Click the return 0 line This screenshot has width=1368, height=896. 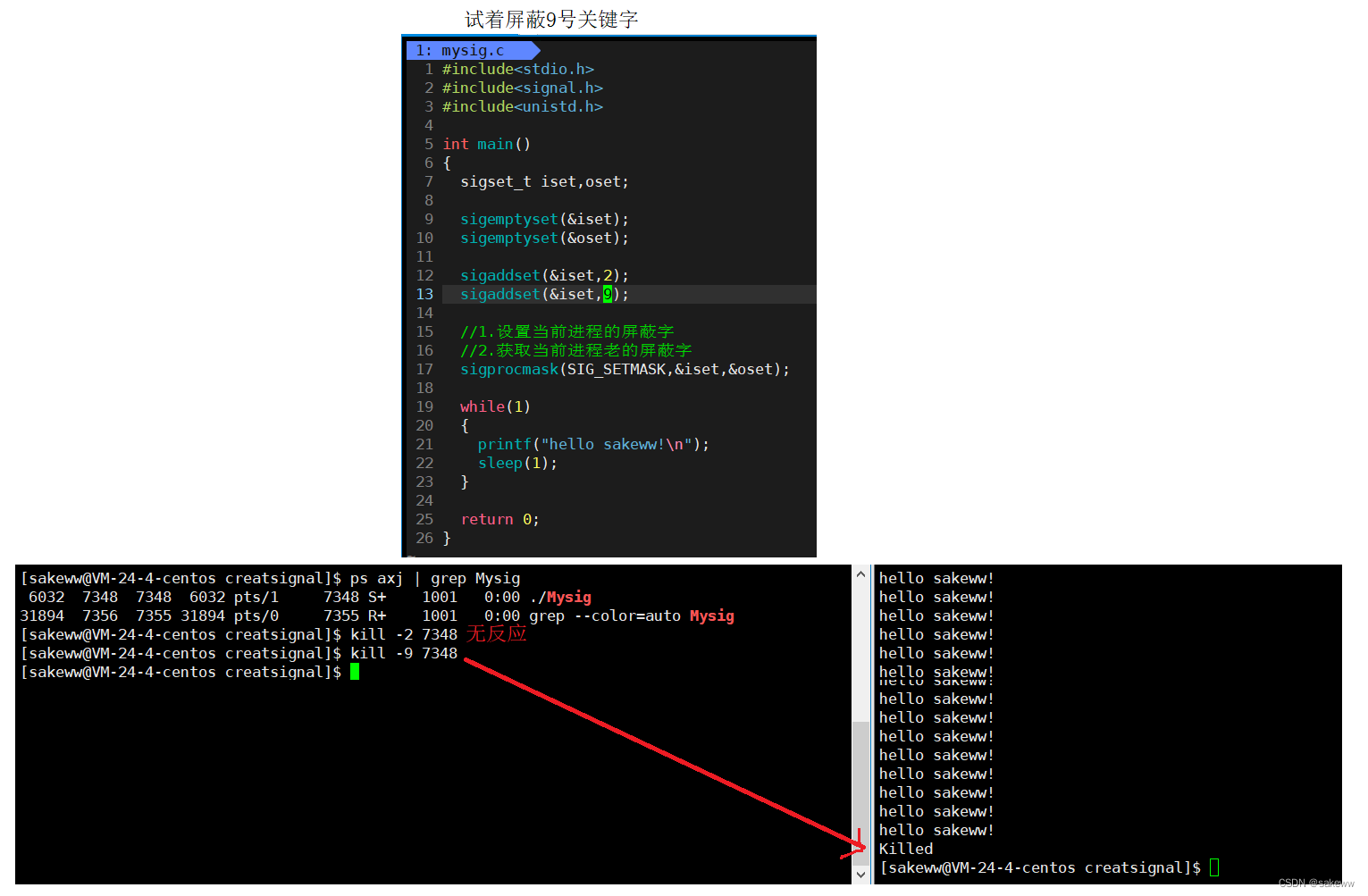pos(499,519)
